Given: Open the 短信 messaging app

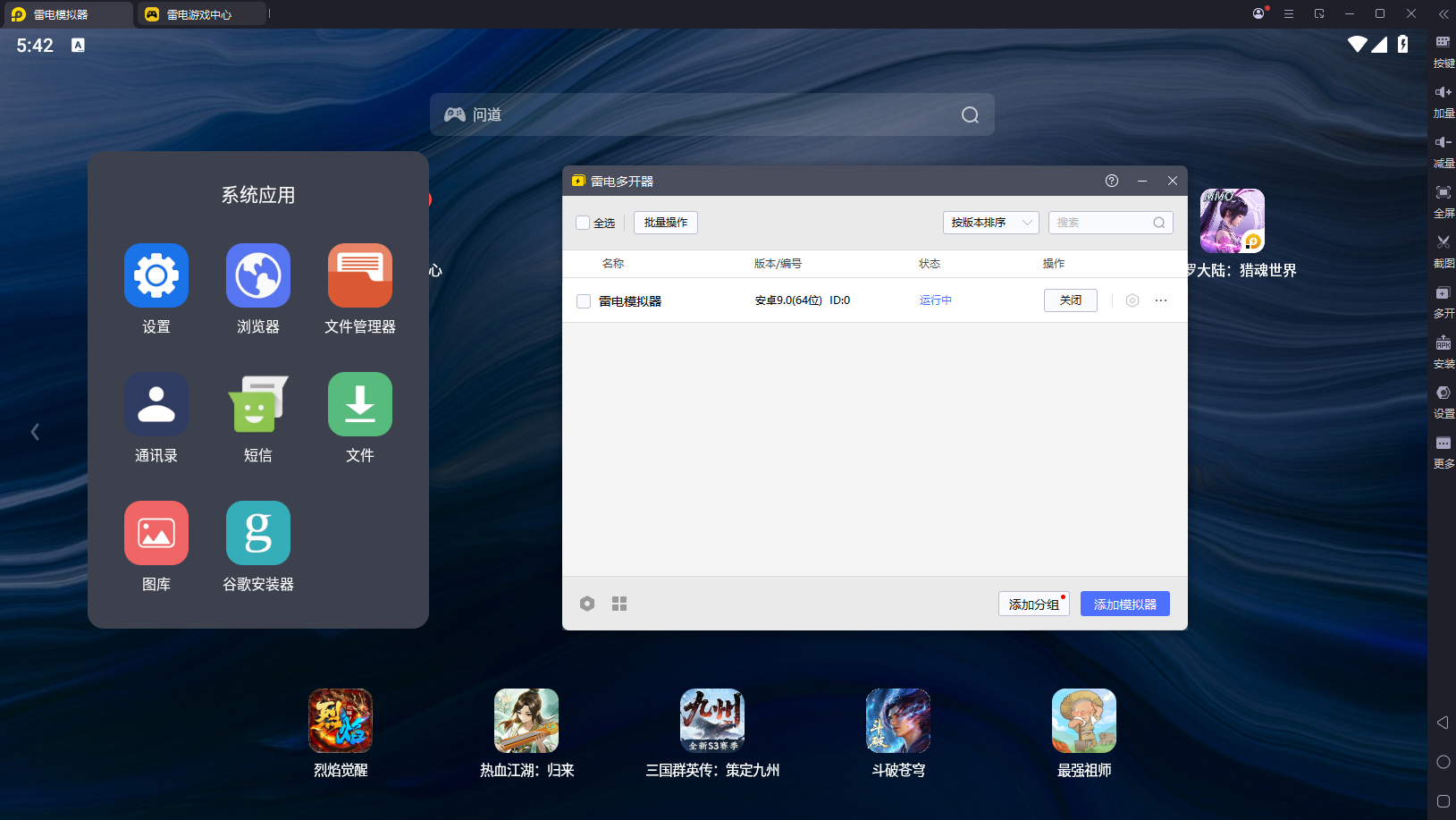Looking at the screenshot, I should tap(258, 404).
